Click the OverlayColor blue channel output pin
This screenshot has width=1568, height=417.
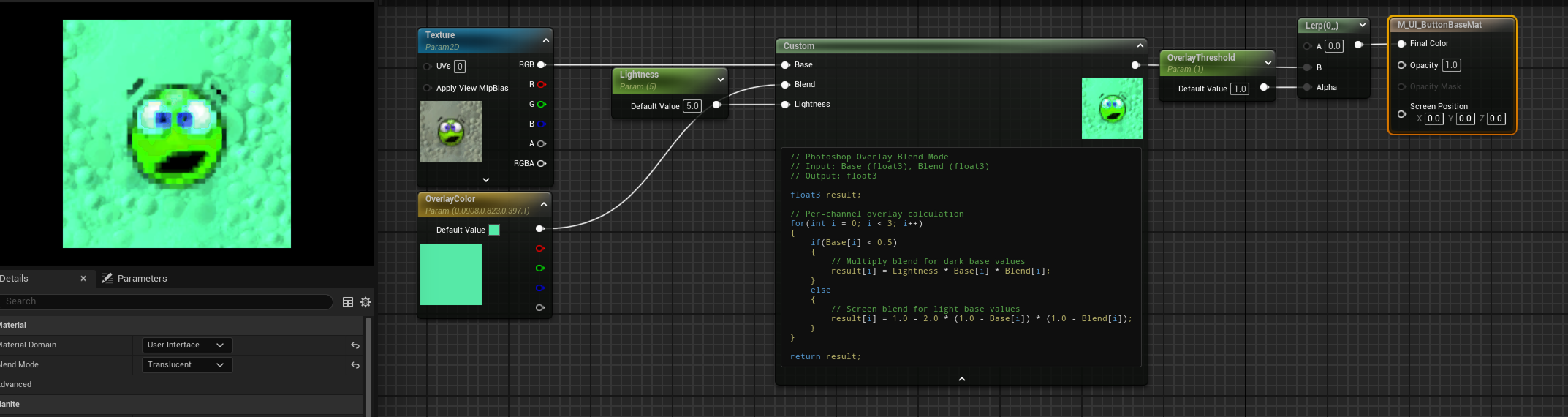[540, 288]
